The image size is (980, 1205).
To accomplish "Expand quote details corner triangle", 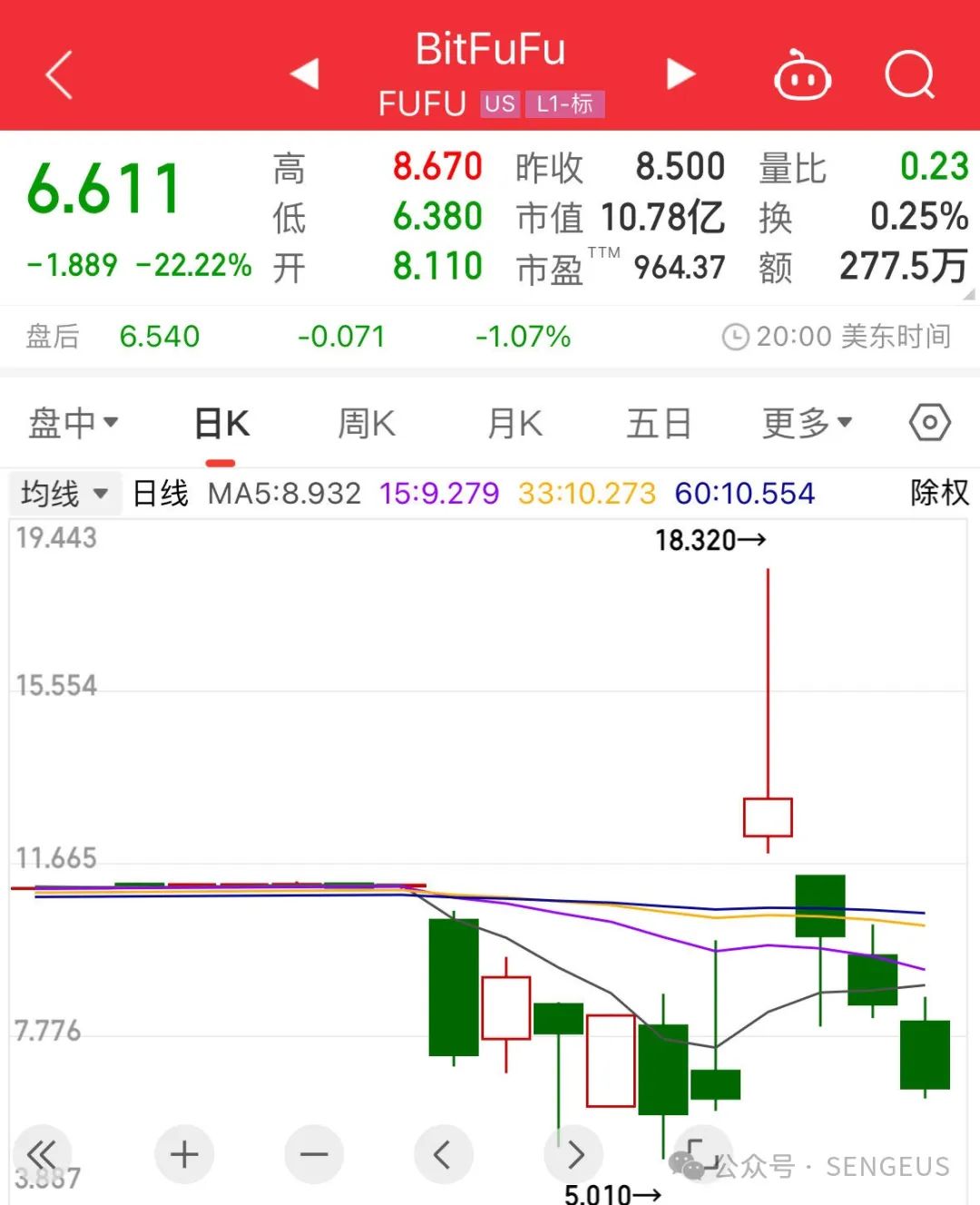I will 968,294.
